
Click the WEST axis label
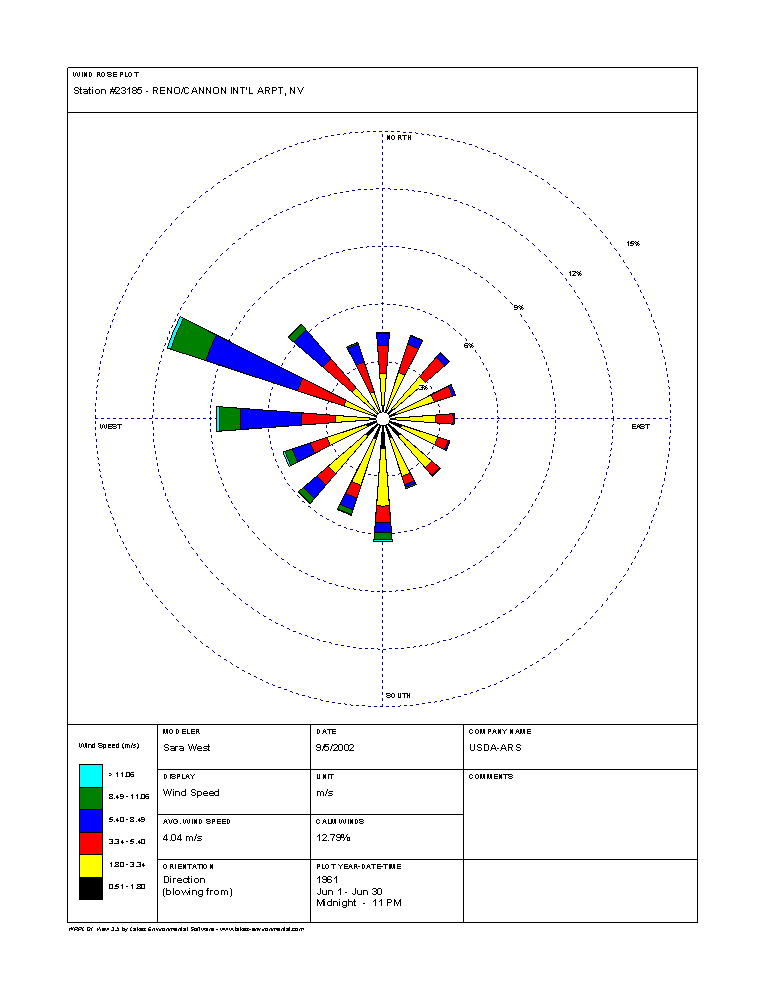(110, 427)
